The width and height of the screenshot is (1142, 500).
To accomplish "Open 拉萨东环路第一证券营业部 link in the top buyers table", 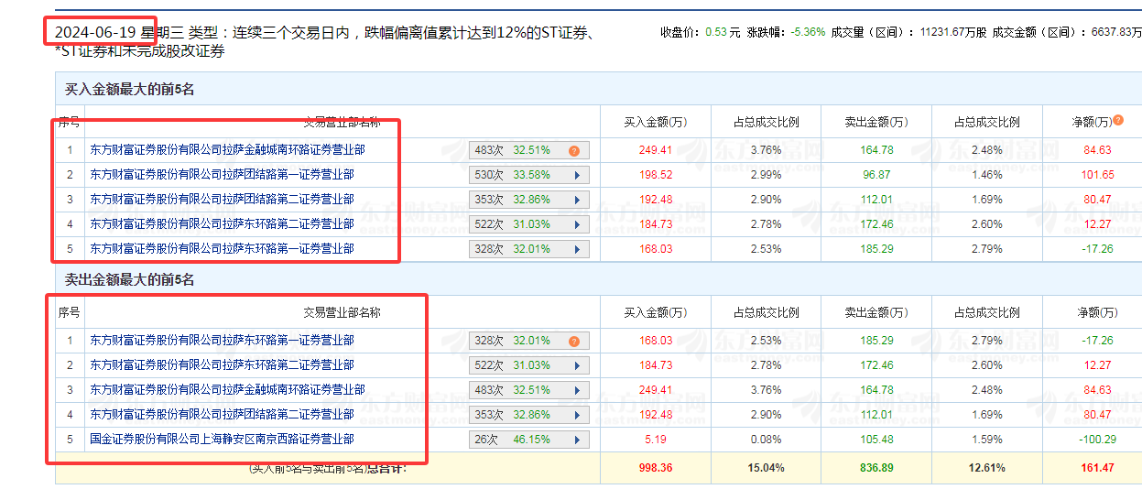I will [x=222, y=248].
